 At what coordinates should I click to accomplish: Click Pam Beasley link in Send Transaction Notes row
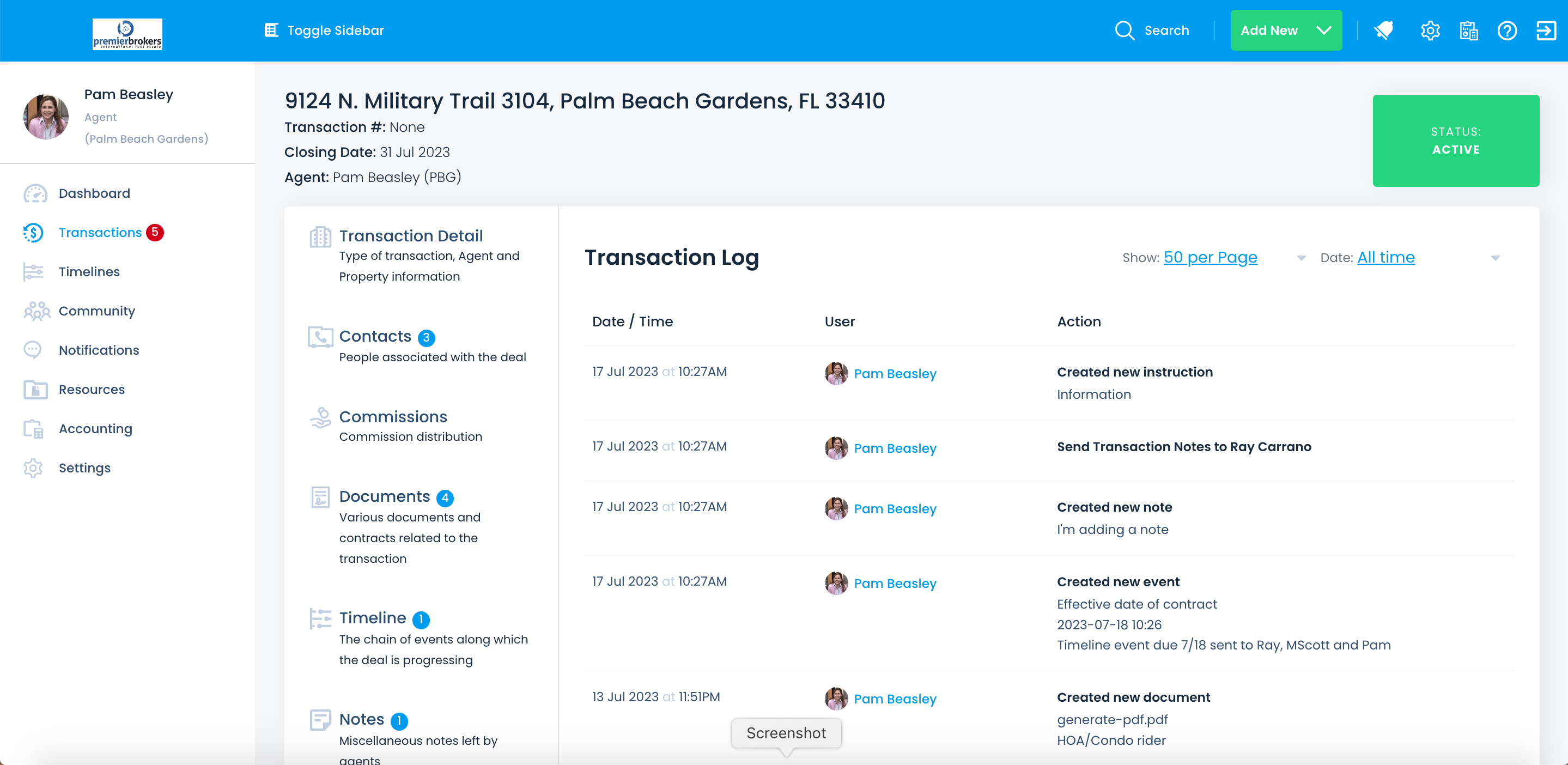pyautogui.click(x=894, y=448)
